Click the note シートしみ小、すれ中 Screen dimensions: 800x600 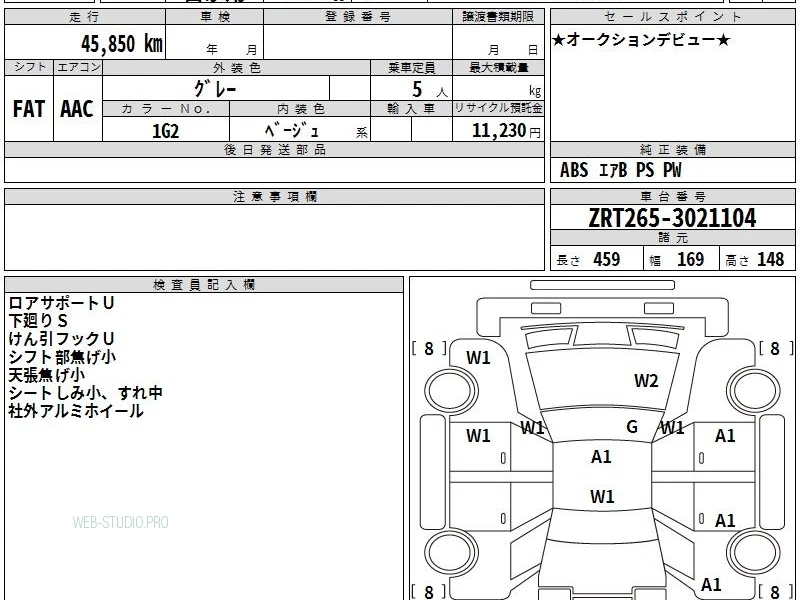pos(85,393)
